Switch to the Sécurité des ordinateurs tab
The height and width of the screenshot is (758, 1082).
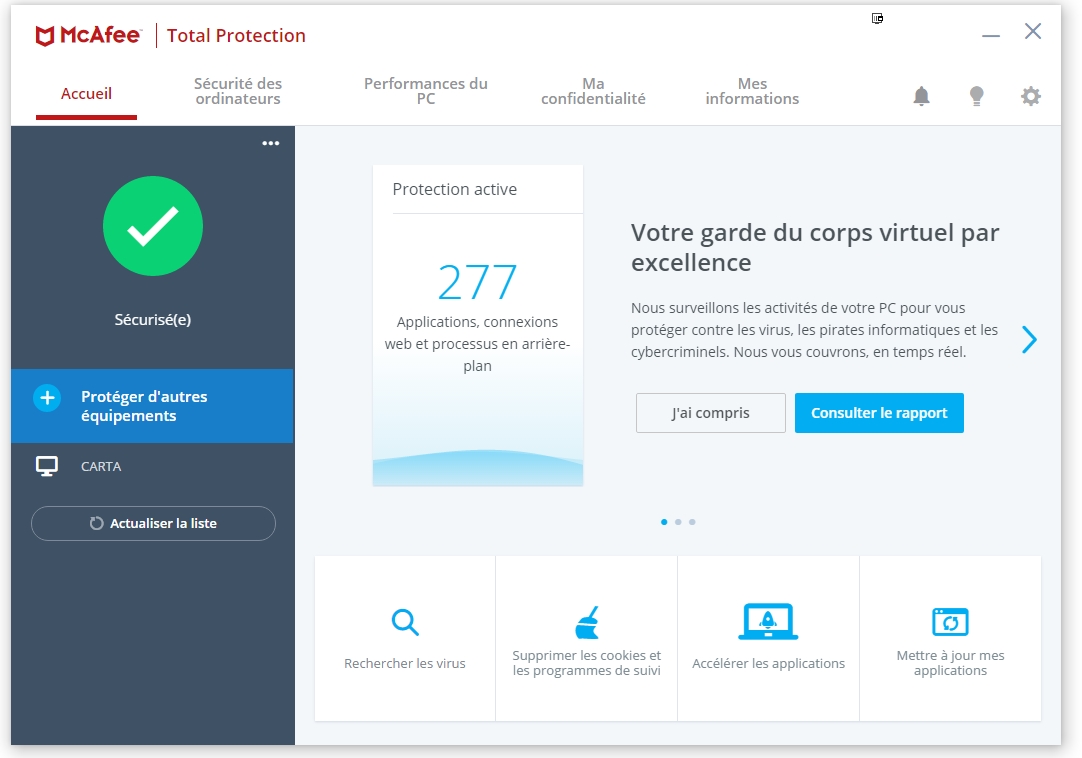[238, 91]
